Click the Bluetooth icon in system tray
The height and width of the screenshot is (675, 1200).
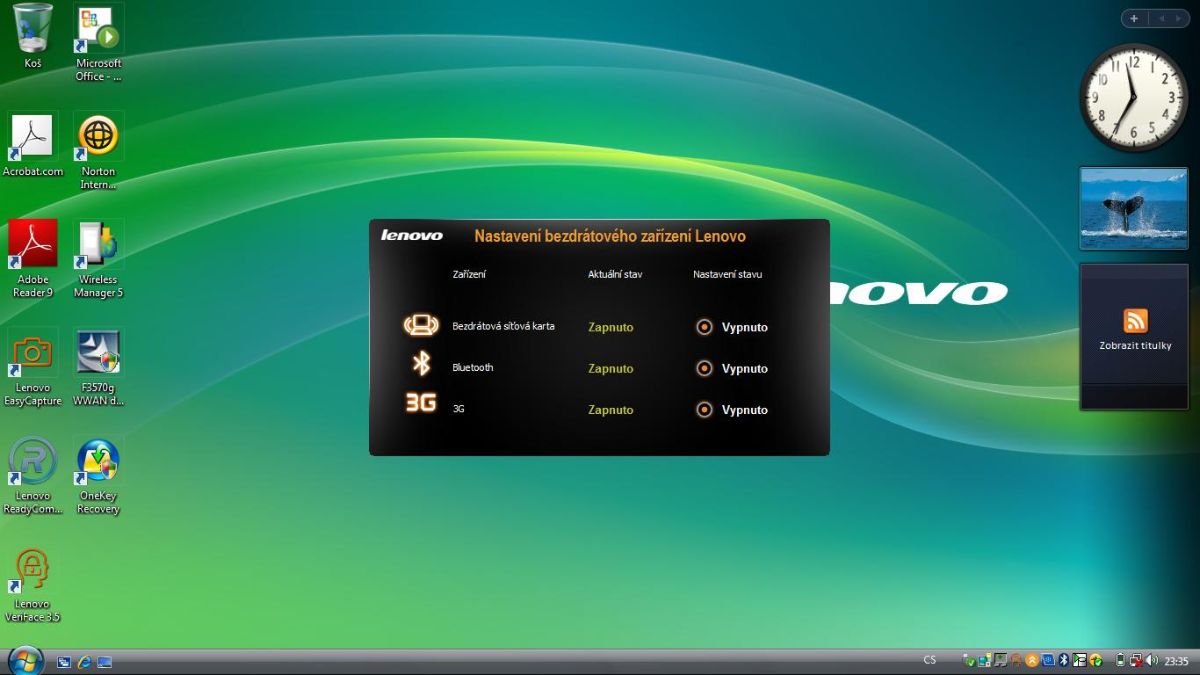[1064, 661]
